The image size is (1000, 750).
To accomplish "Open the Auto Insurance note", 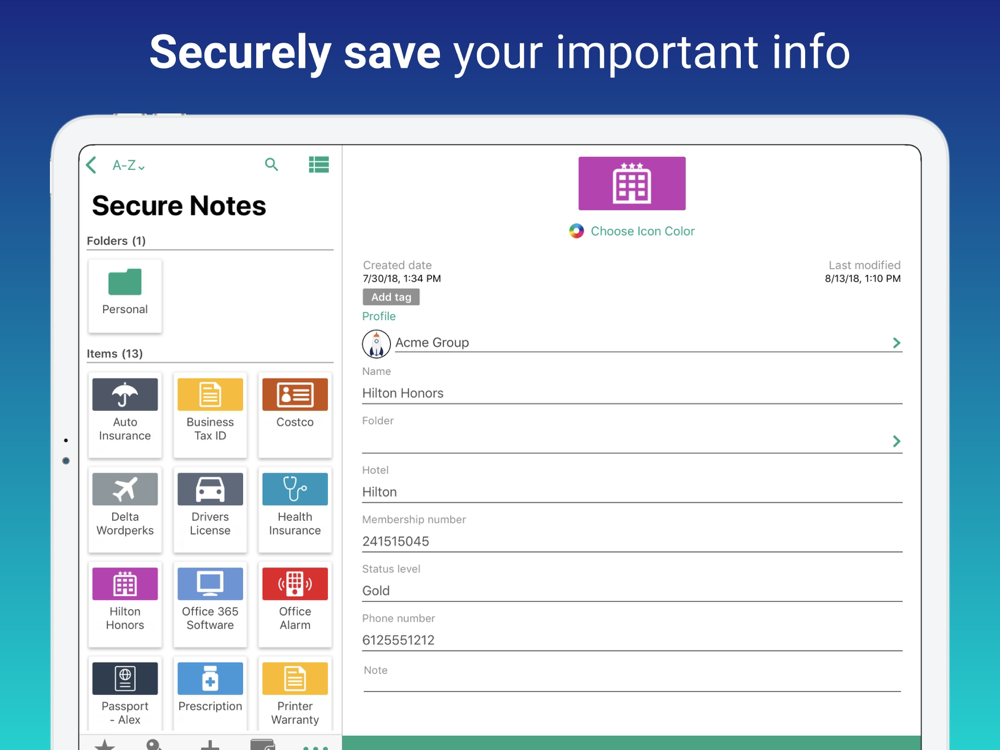I will (x=125, y=415).
